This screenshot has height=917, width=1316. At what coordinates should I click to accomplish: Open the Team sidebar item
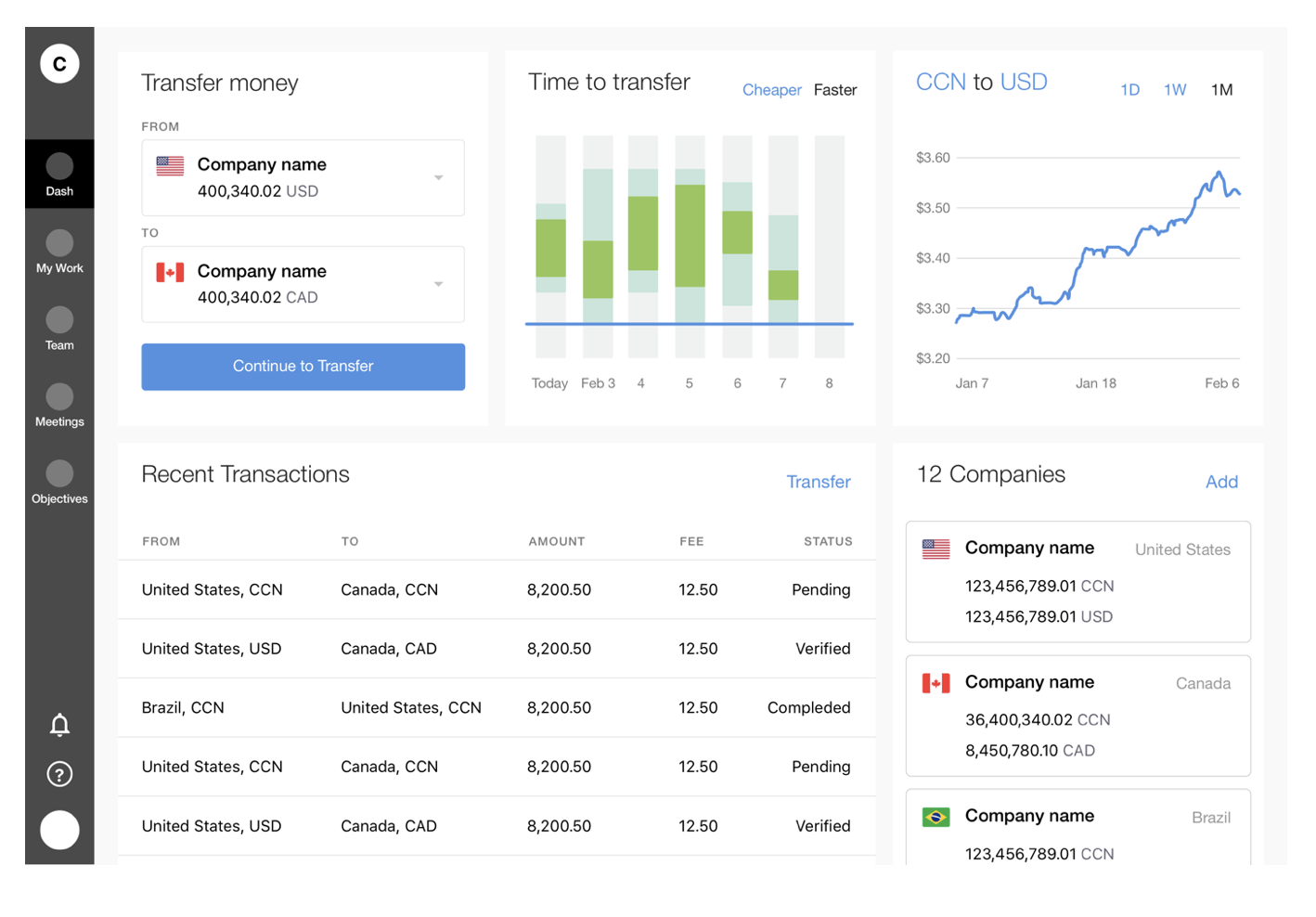[x=59, y=329]
